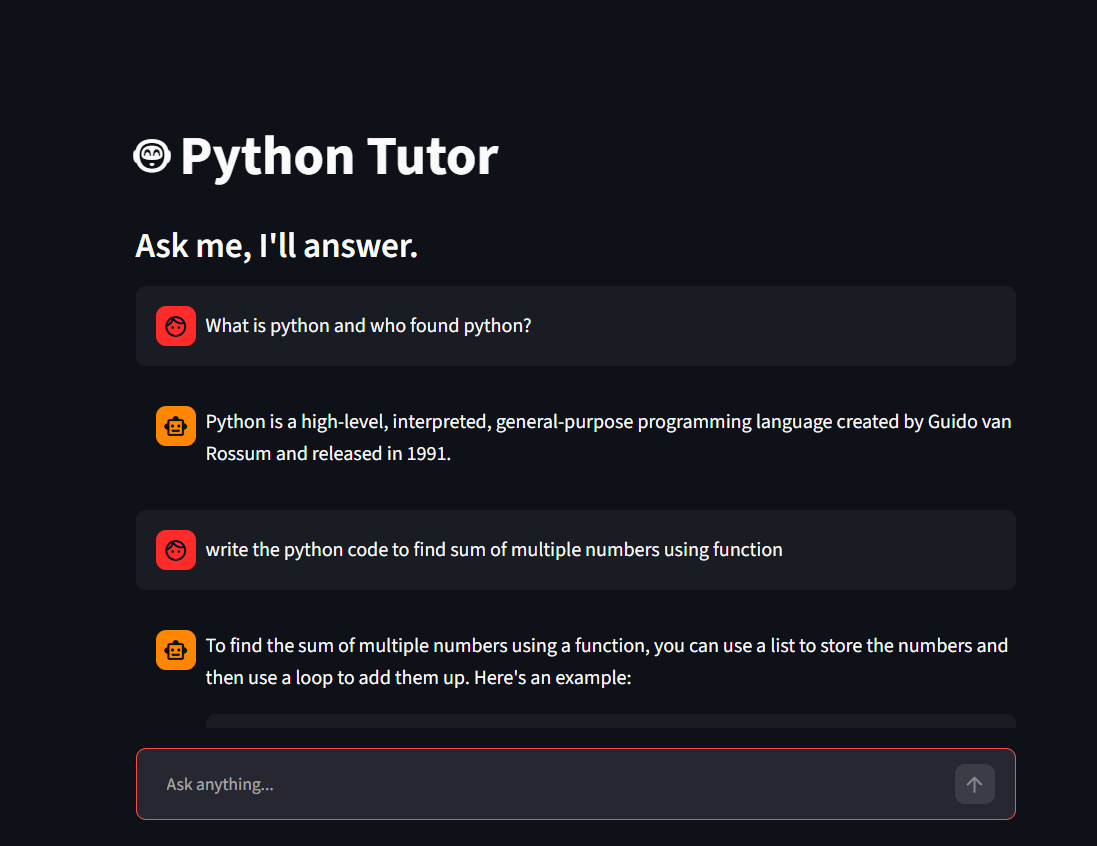Click the reply text "To find the sum of multiple numbers"

607,661
